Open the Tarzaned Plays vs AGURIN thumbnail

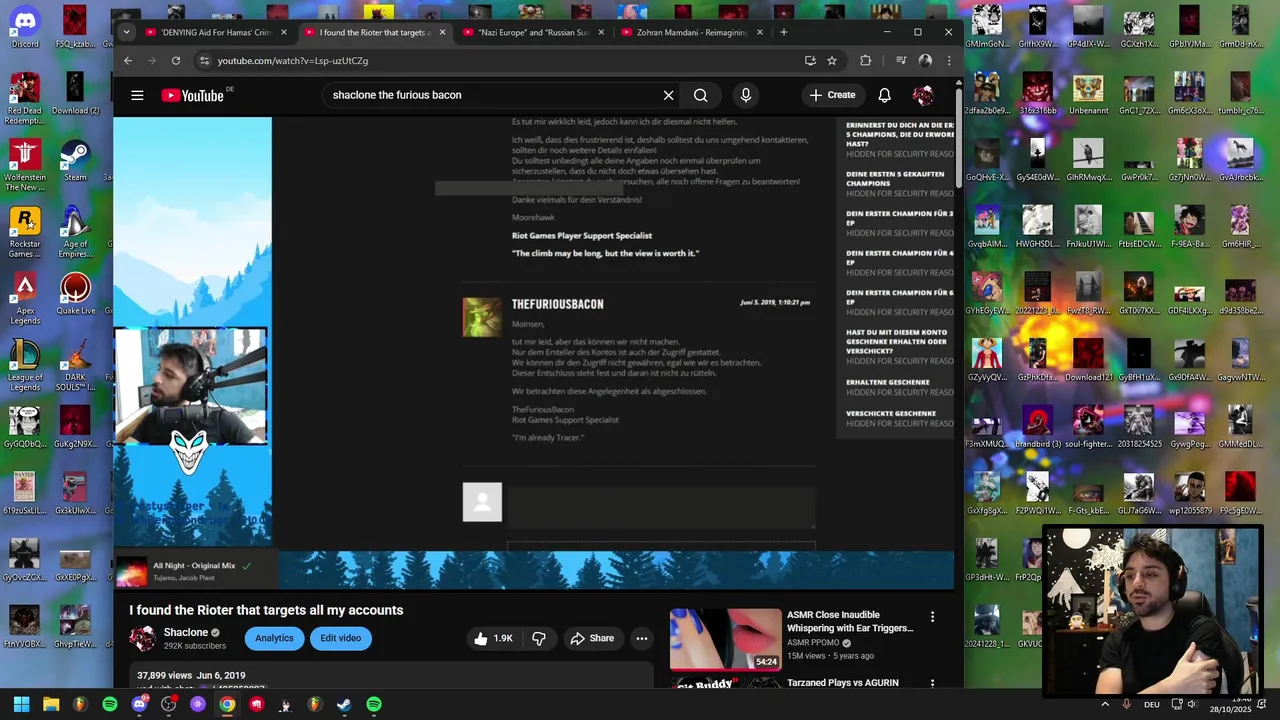(x=725, y=683)
